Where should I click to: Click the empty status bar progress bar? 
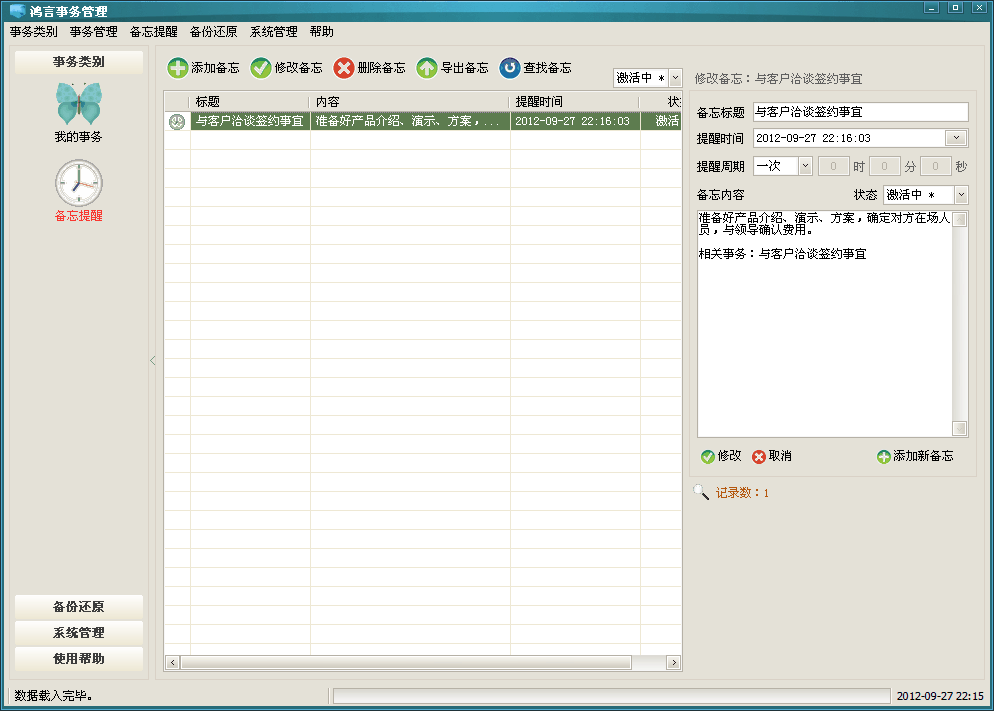(x=612, y=696)
